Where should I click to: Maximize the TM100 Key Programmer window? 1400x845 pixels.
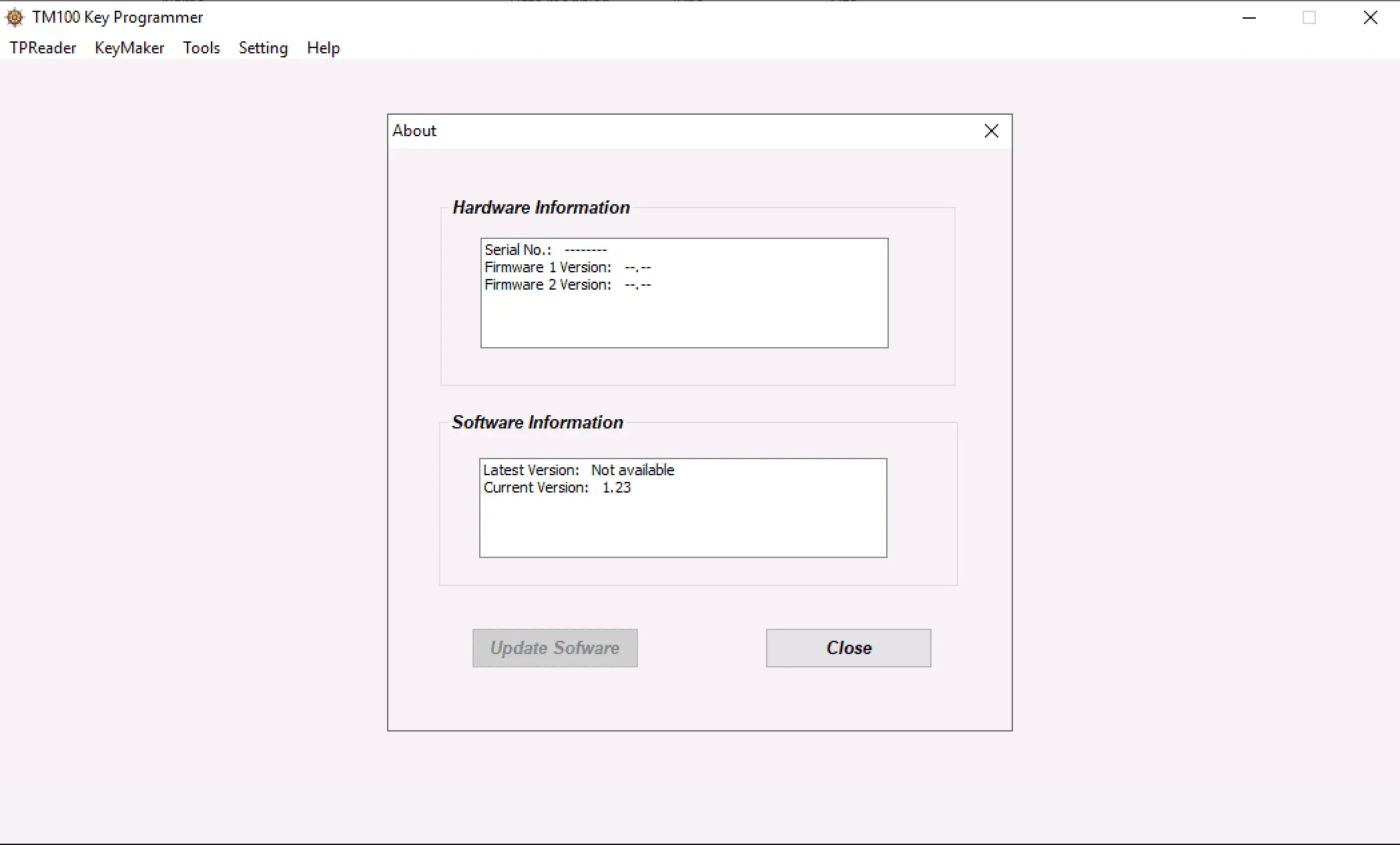pos(1309,17)
